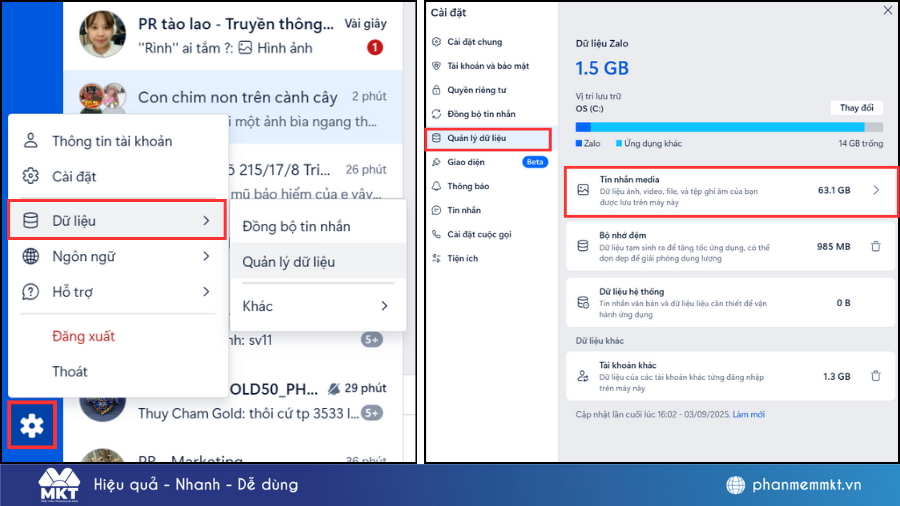Click the lock icon next to Quyền riêng tư
Image resolution: width=900 pixels, height=506 pixels.
tap(436, 90)
